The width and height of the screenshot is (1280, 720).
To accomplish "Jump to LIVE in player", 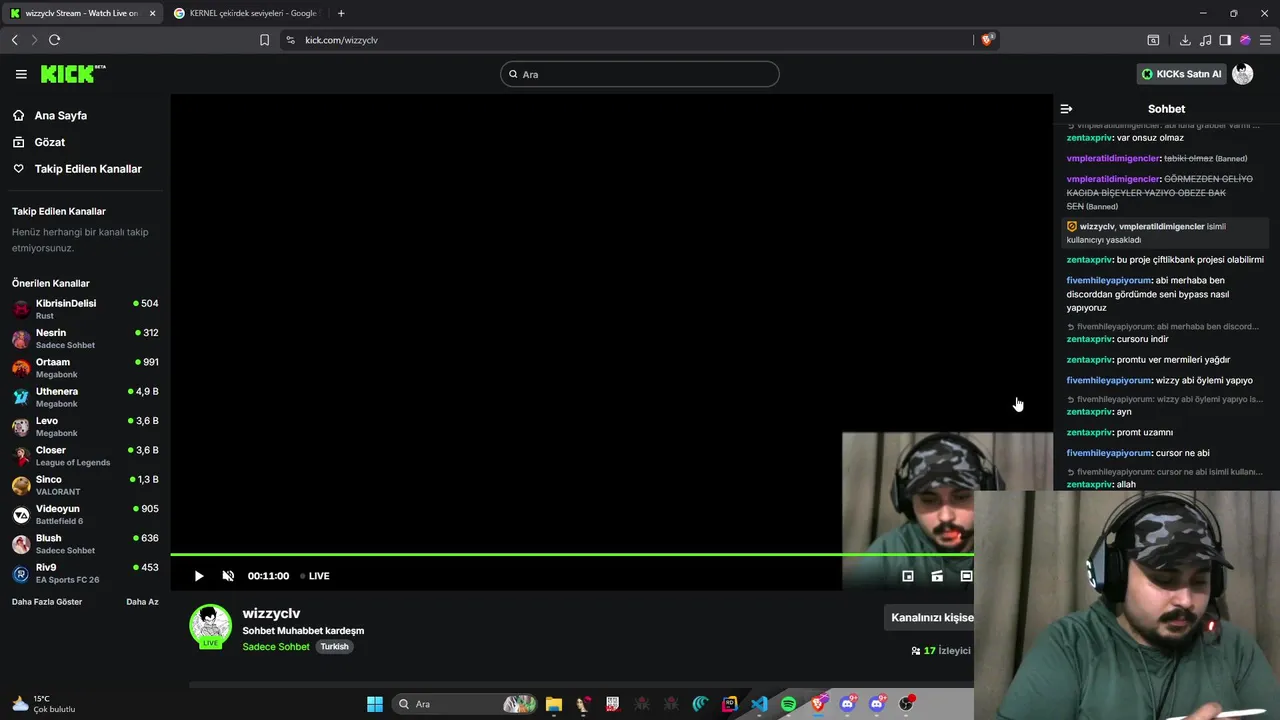I will pos(313,576).
